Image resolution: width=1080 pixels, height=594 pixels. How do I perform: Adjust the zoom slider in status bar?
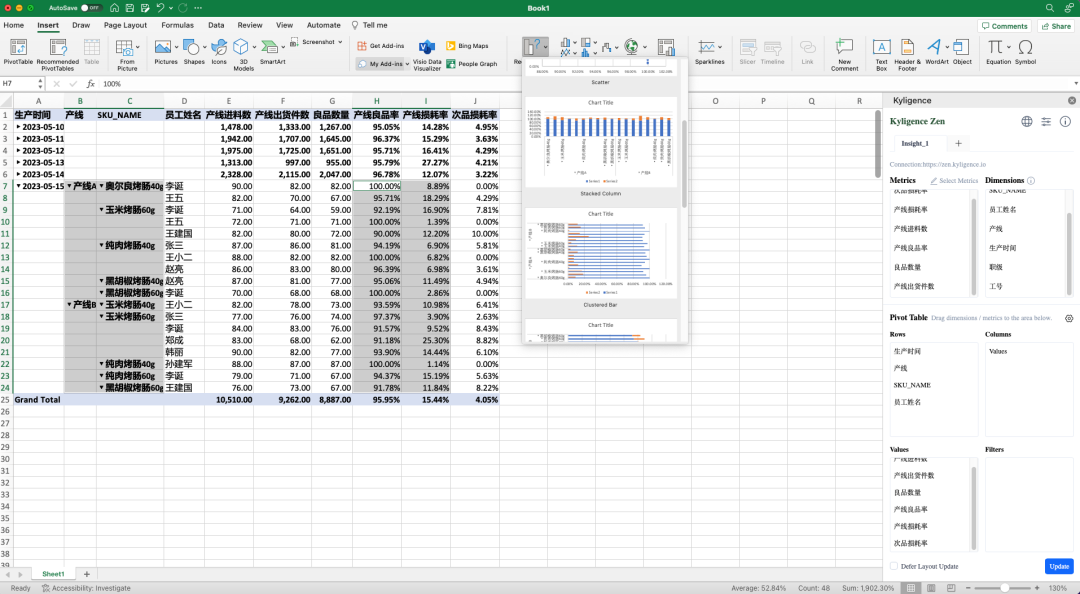(1006, 588)
